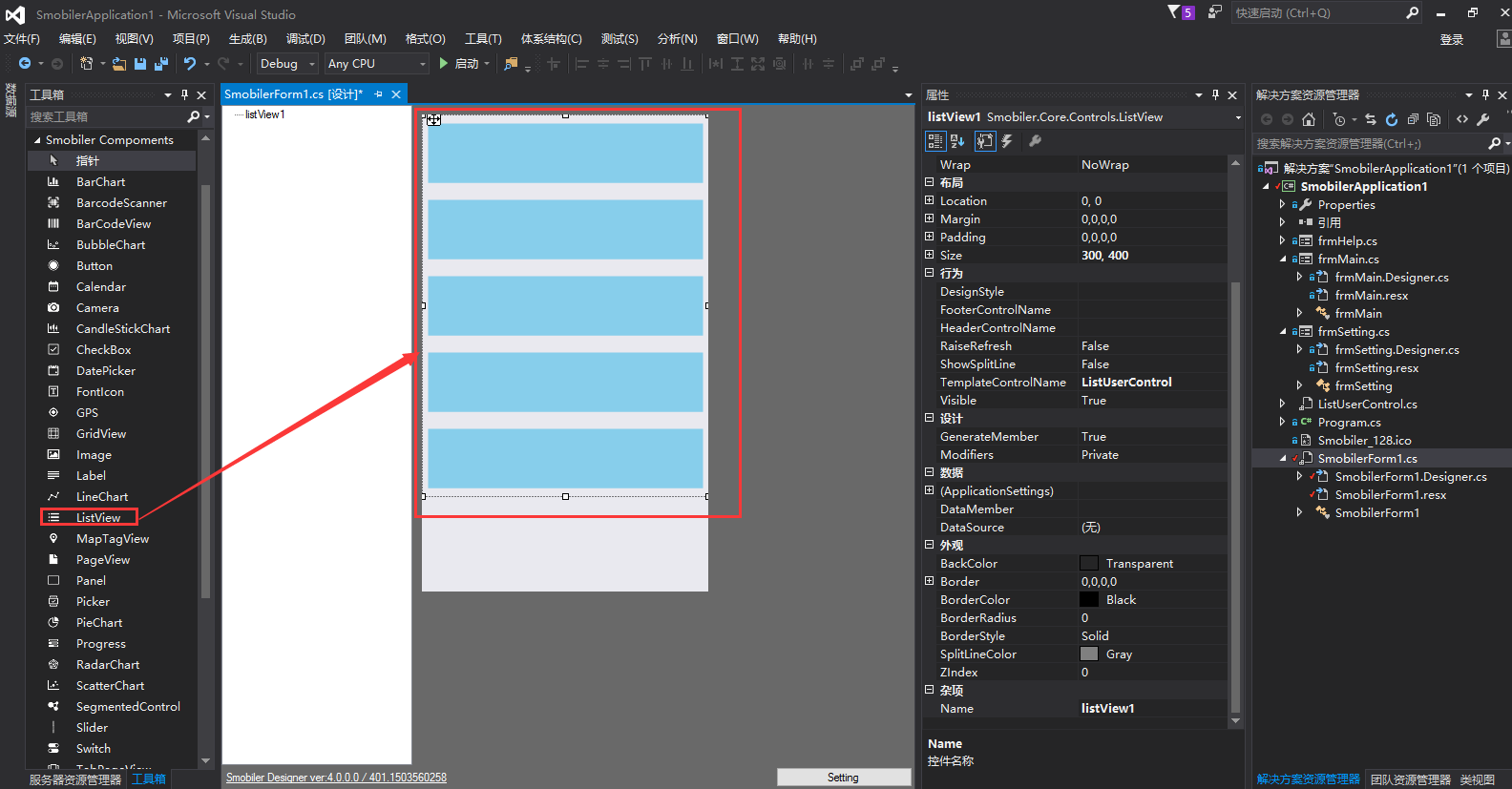Refresh the Solution Explorer
Image resolution: width=1512 pixels, height=789 pixels.
1392,119
